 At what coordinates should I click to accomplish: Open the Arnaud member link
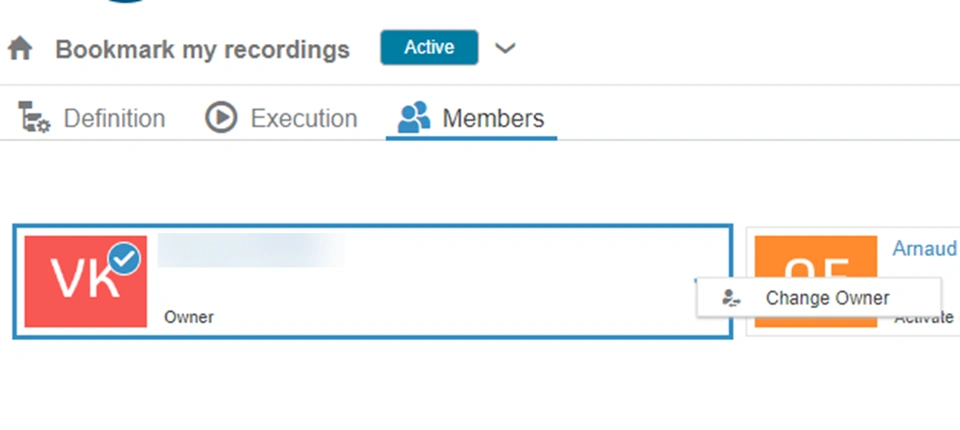(x=926, y=248)
